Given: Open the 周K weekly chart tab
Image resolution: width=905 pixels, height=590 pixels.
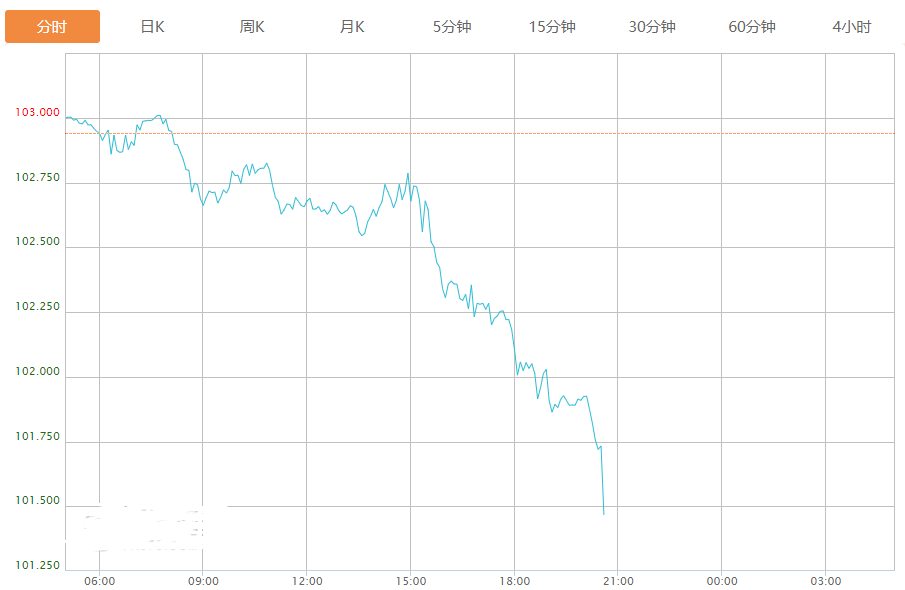Looking at the screenshot, I should 252,27.
